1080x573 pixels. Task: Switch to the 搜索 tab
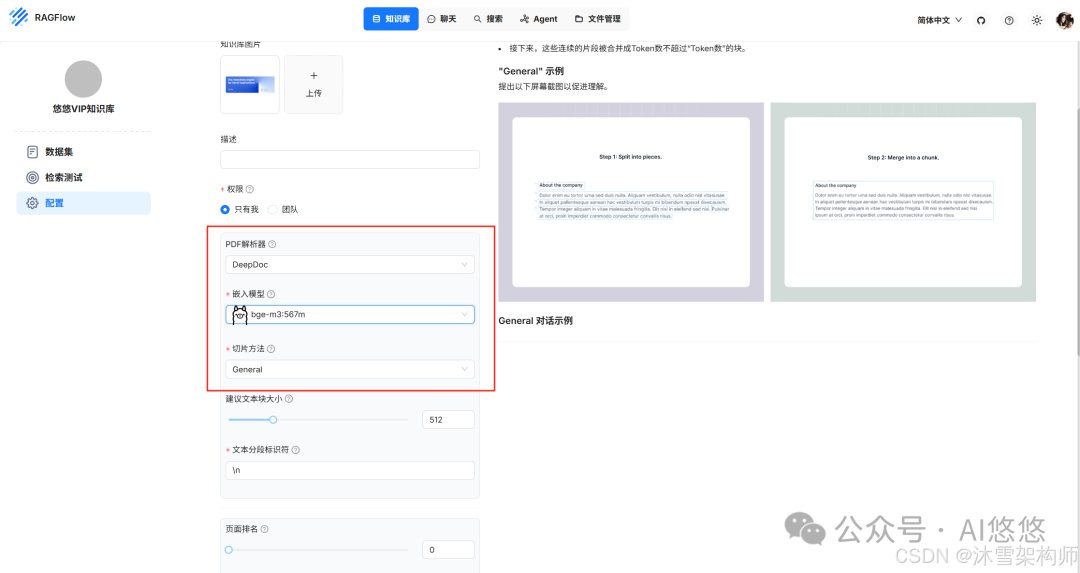[x=488, y=19]
